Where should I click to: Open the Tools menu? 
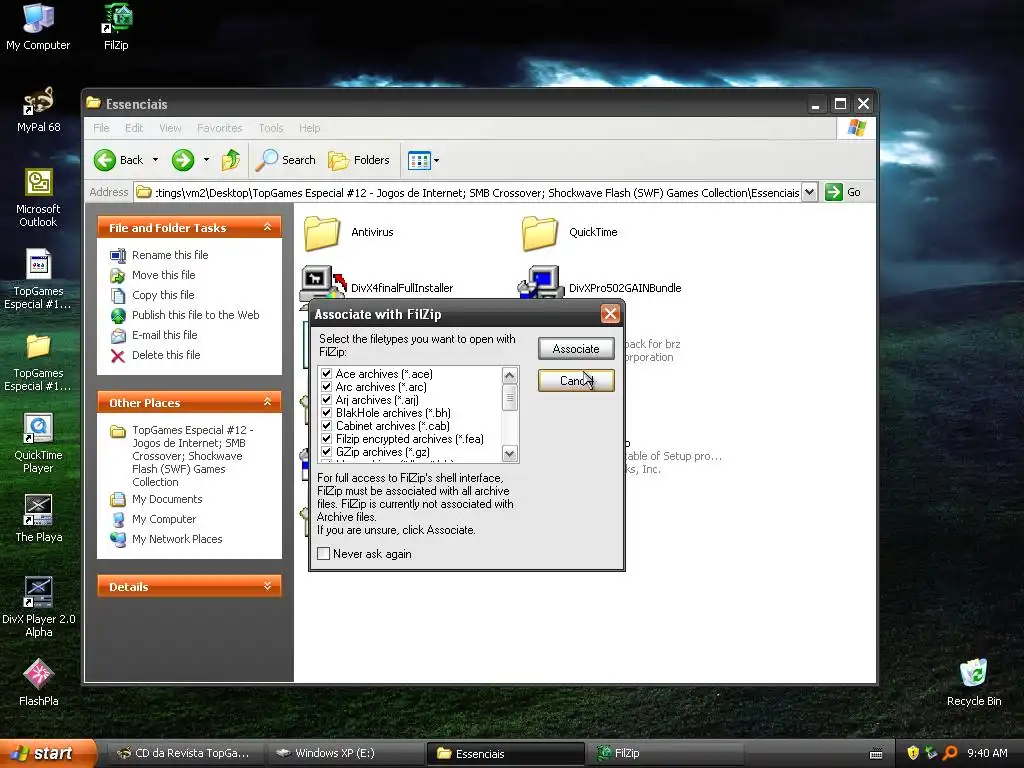271,128
